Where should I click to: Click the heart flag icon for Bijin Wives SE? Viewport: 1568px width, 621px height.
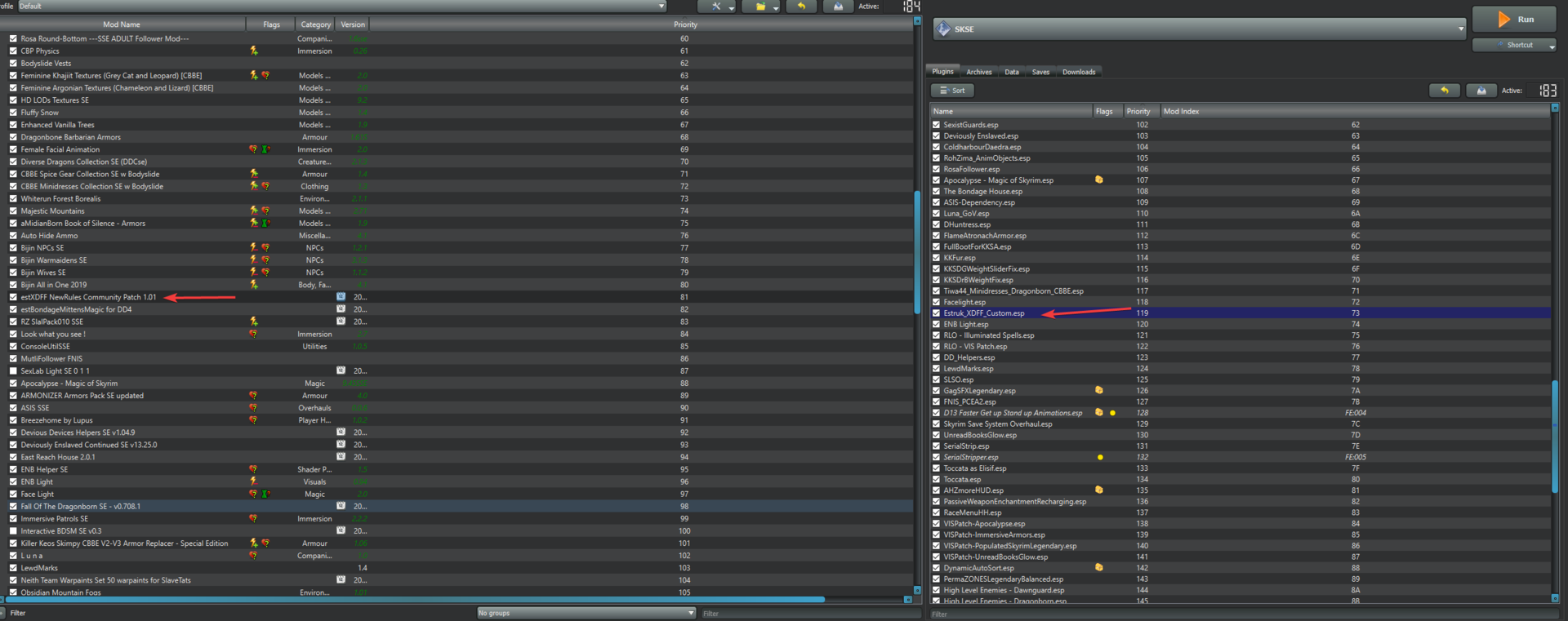(x=265, y=273)
